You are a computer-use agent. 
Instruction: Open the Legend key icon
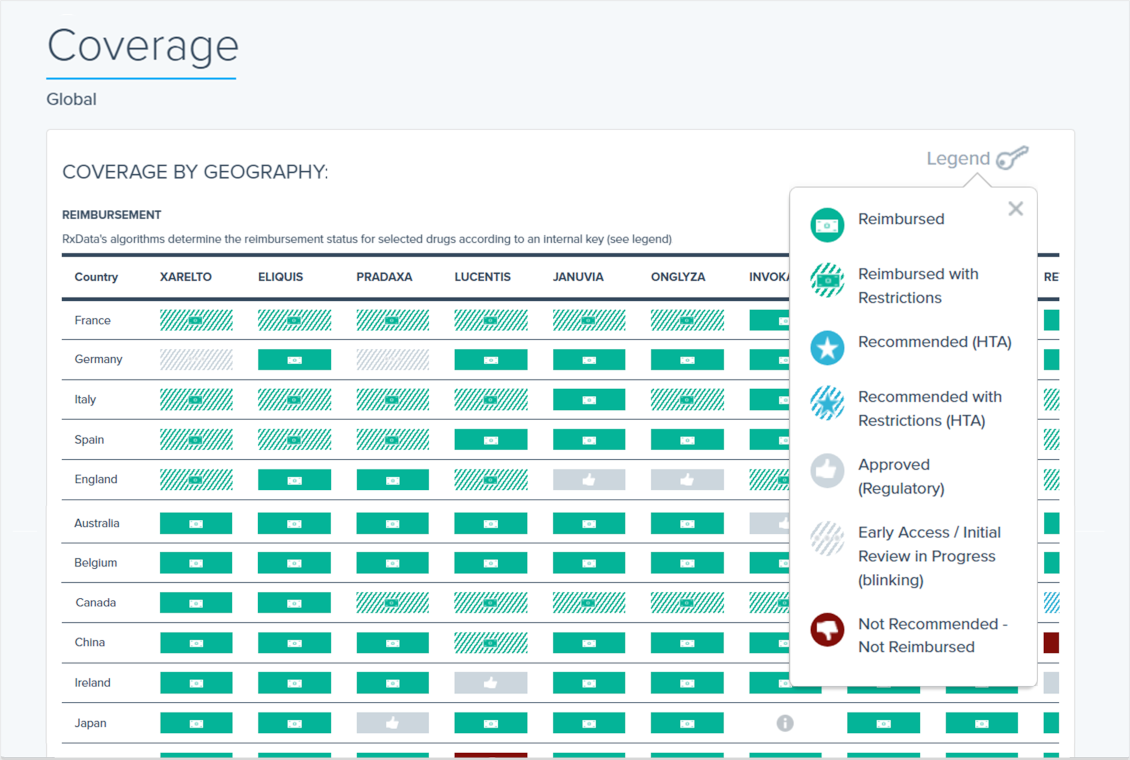tap(1012, 158)
